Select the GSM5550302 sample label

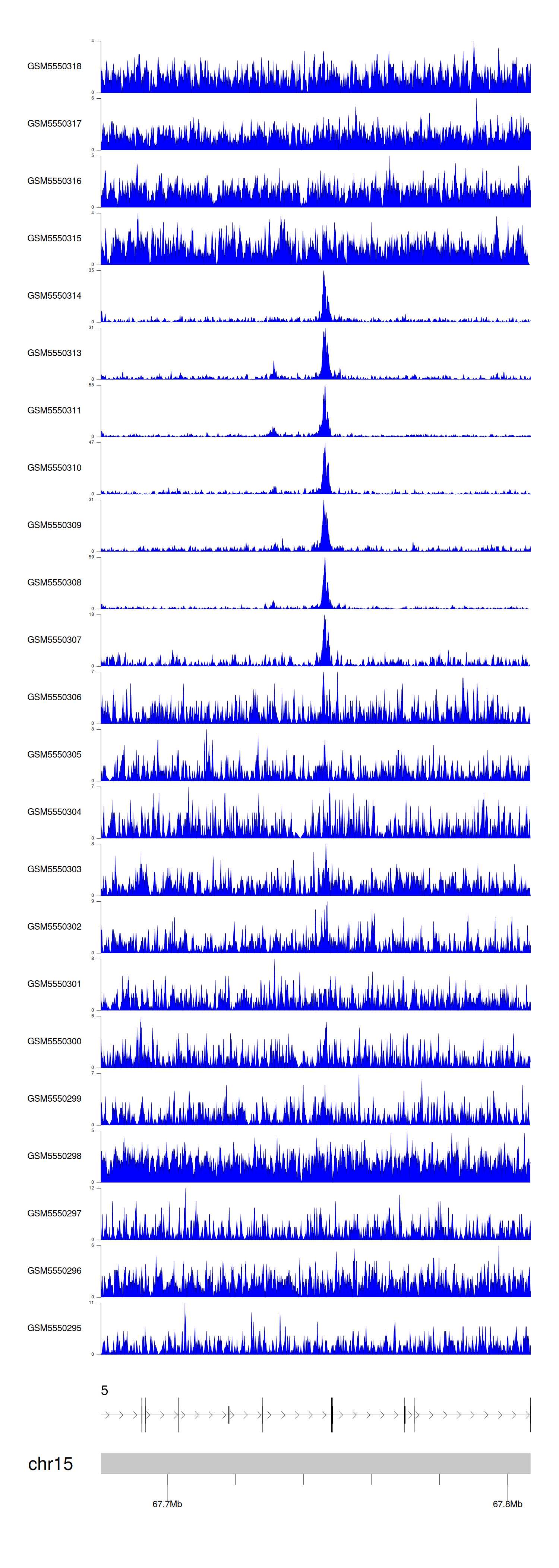[54, 926]
